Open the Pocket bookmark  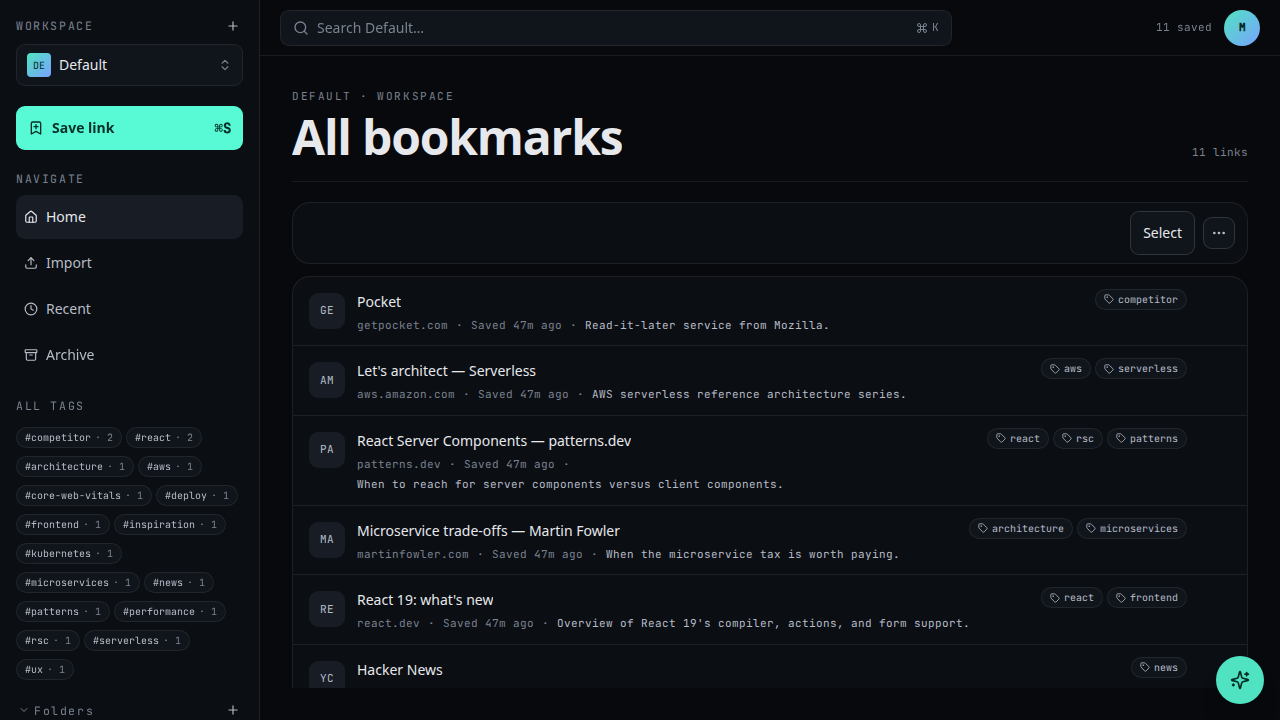click(x=379, y=302)
